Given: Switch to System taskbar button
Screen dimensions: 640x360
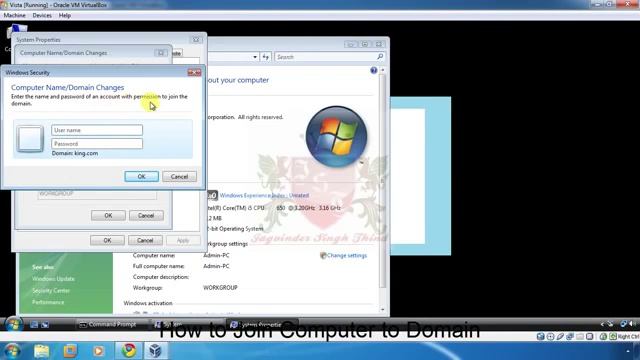Looking at the screenshot, I should [x=186, y=324].
